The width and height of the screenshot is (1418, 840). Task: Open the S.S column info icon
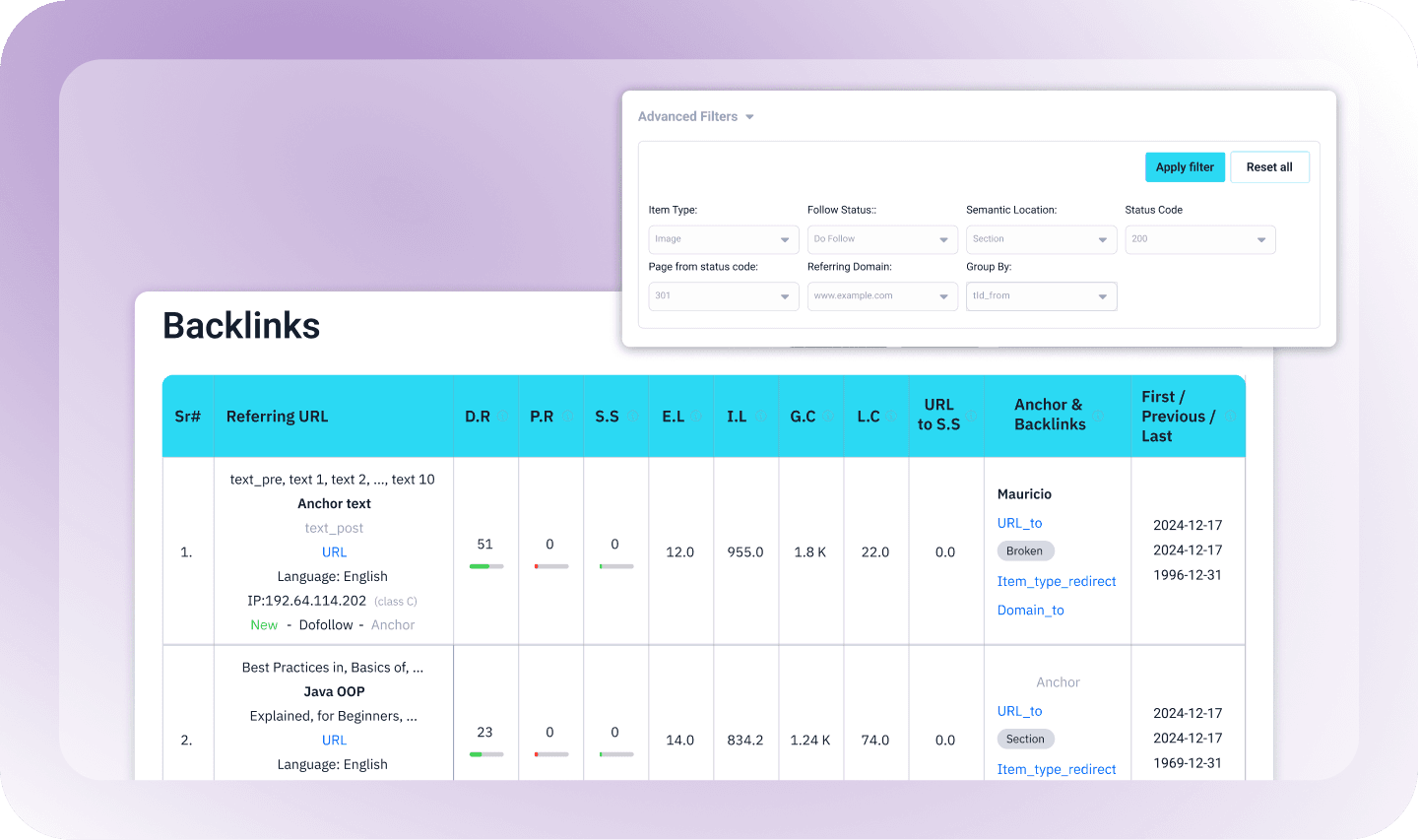[632, 417]
